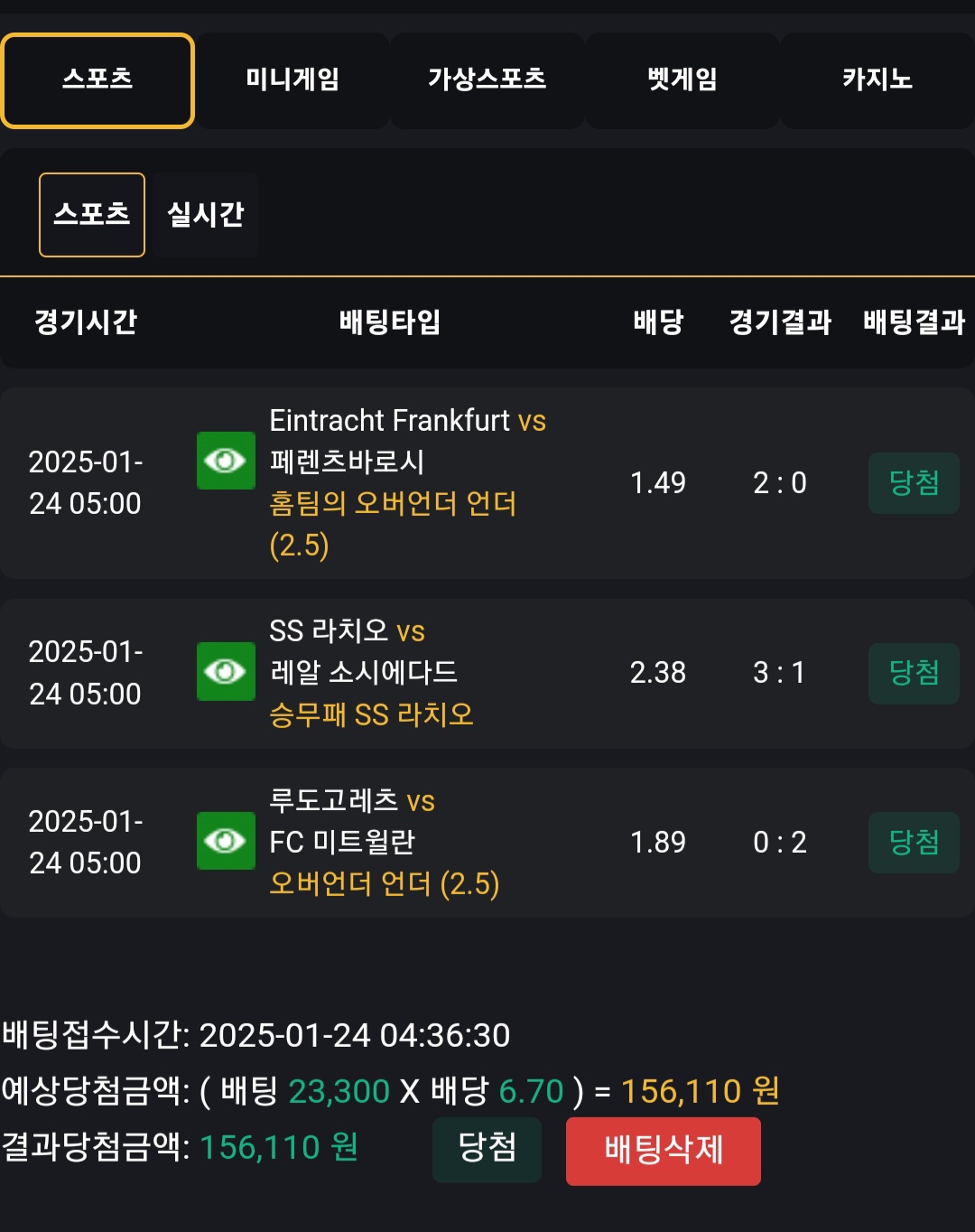Switch to the 가상스포츠 tab
The width and height of the screenshot is (975, 1232).
[x=487, y=80]
